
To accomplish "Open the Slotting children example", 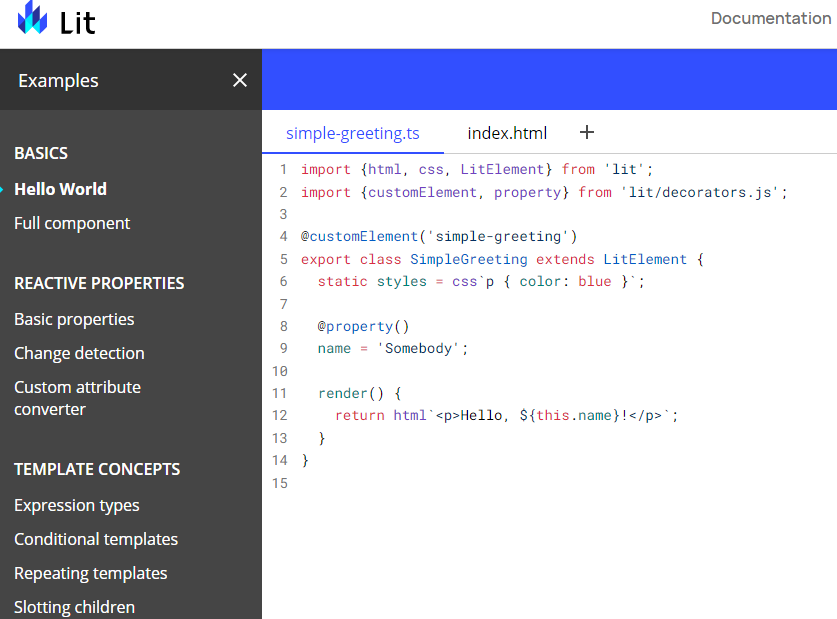I will click(x=74, y=607).
